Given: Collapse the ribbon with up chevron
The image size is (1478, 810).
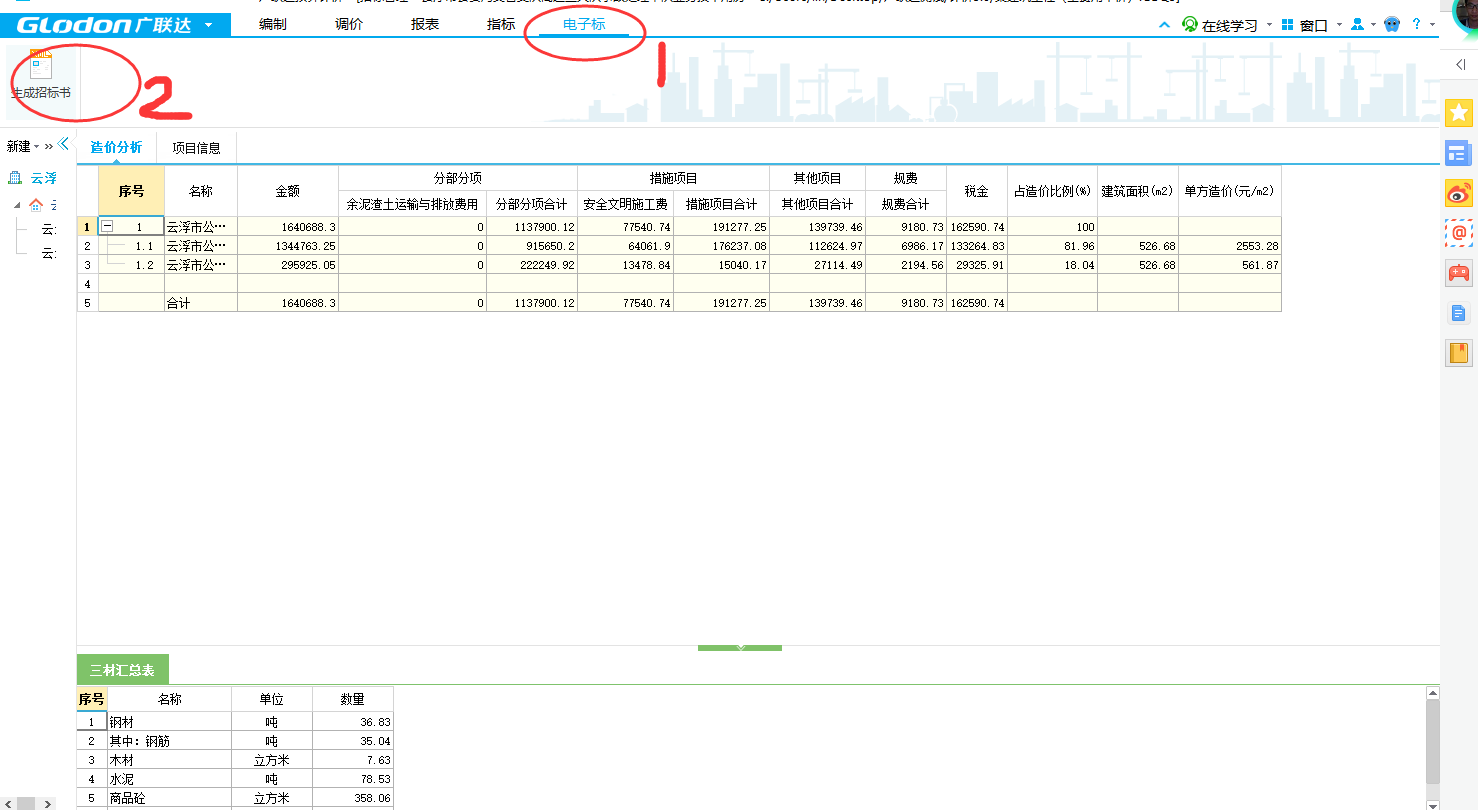Looking at the screenshot, I should [1164, 25].
